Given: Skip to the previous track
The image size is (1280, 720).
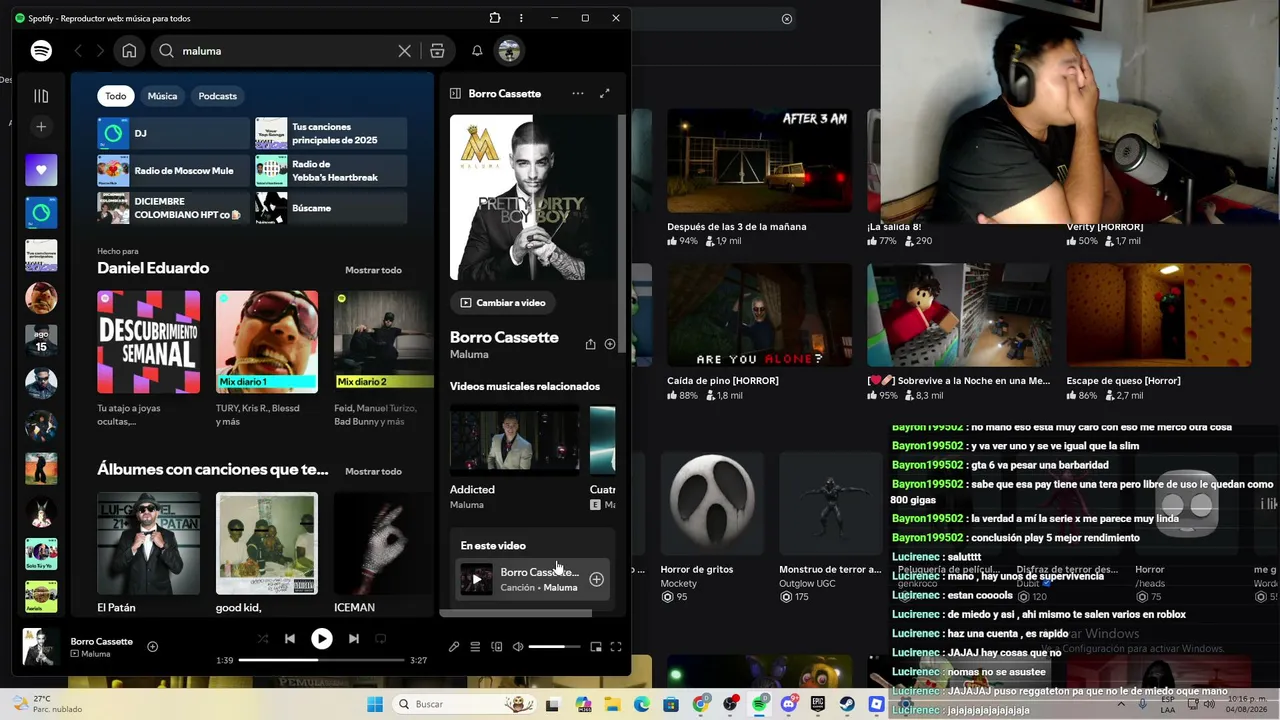Looking at the screenshot, I should (290, 638).
